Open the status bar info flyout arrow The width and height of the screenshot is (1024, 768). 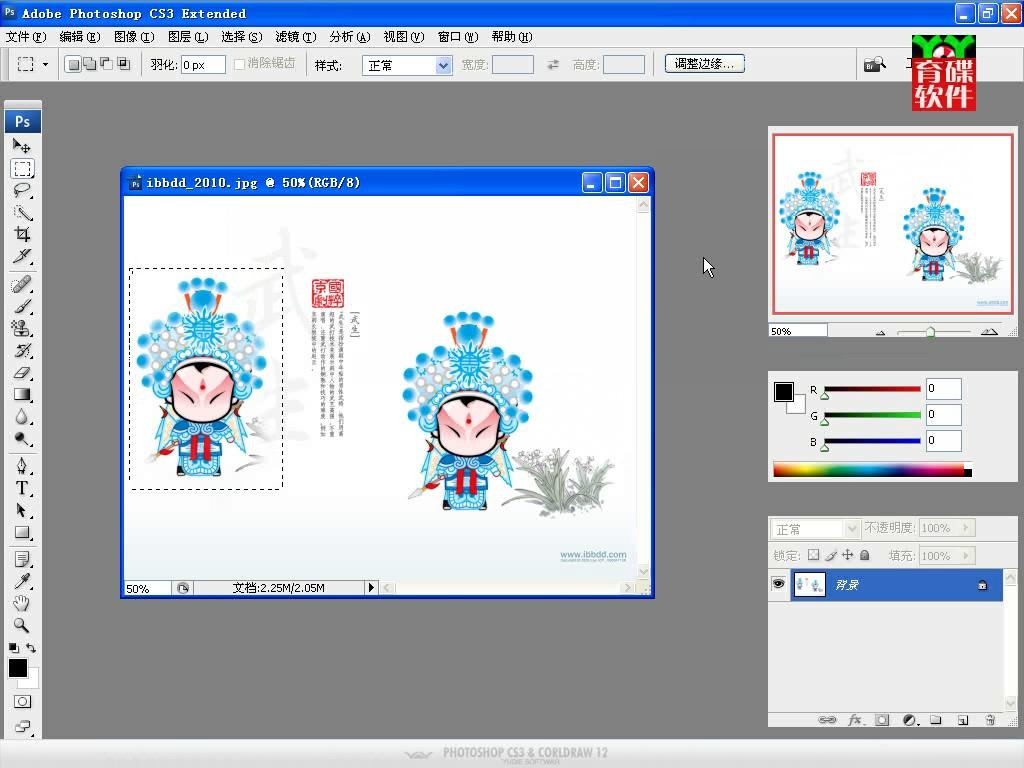[371, 587]
